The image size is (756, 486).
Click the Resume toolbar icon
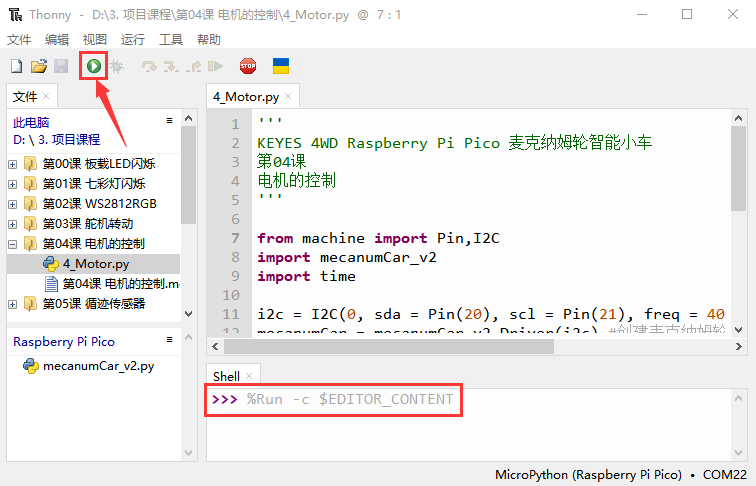pyautogui.click(x=215, y=66)
